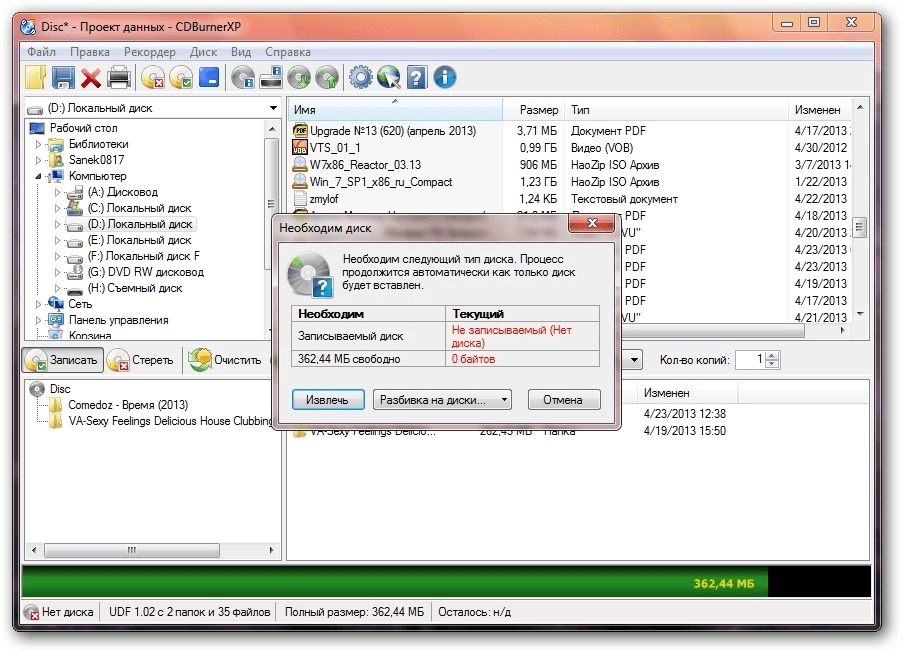
Task: Expand the Sanek0817 tree node
Action: point(39,160)
